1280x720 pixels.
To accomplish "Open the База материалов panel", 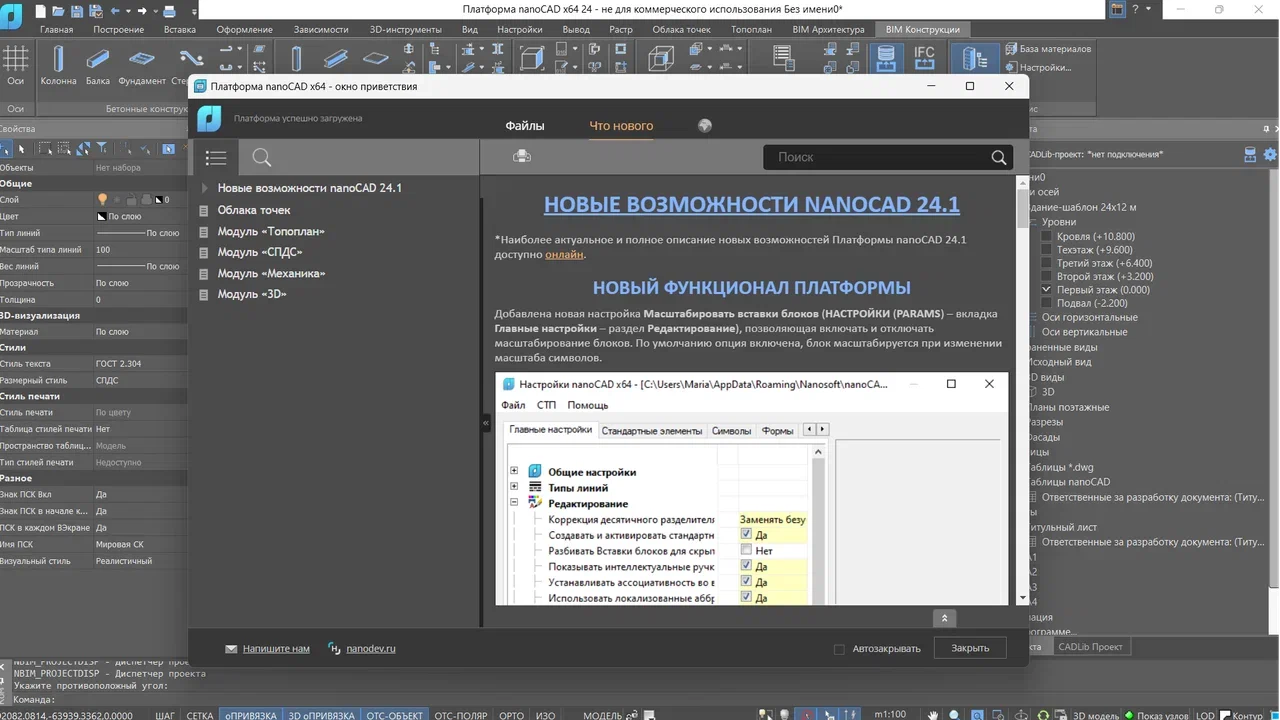I will pyautogui.click(x=1049, y=47).
